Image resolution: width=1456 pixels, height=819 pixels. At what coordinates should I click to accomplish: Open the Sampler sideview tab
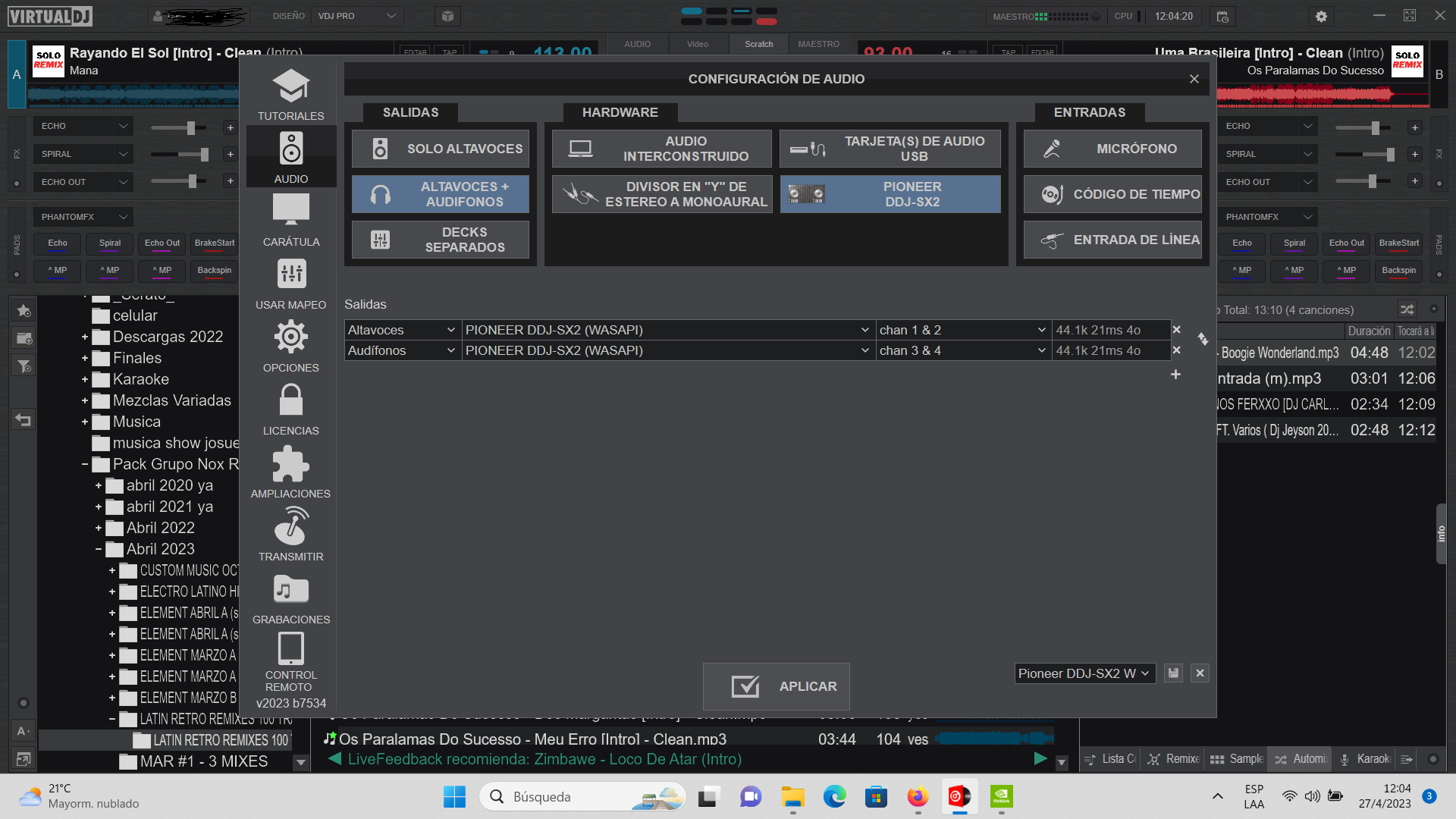coord(1237,759)
